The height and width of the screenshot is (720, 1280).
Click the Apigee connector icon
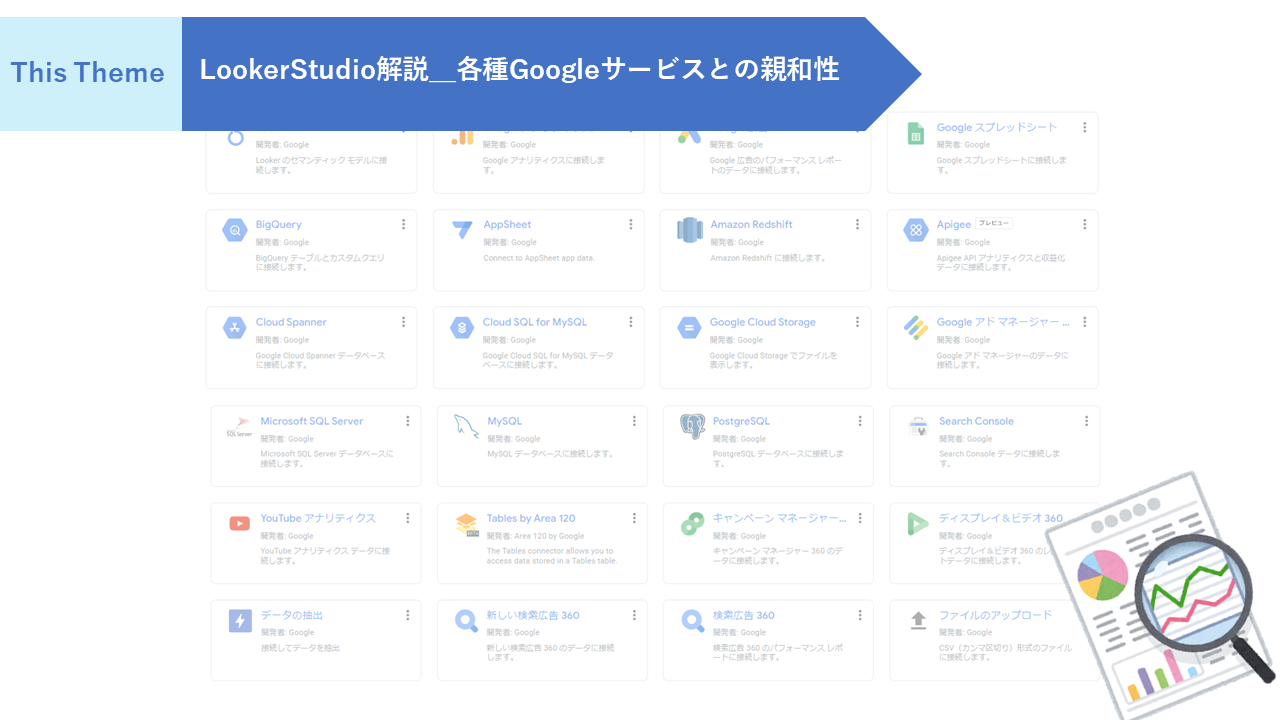(916, 230)
